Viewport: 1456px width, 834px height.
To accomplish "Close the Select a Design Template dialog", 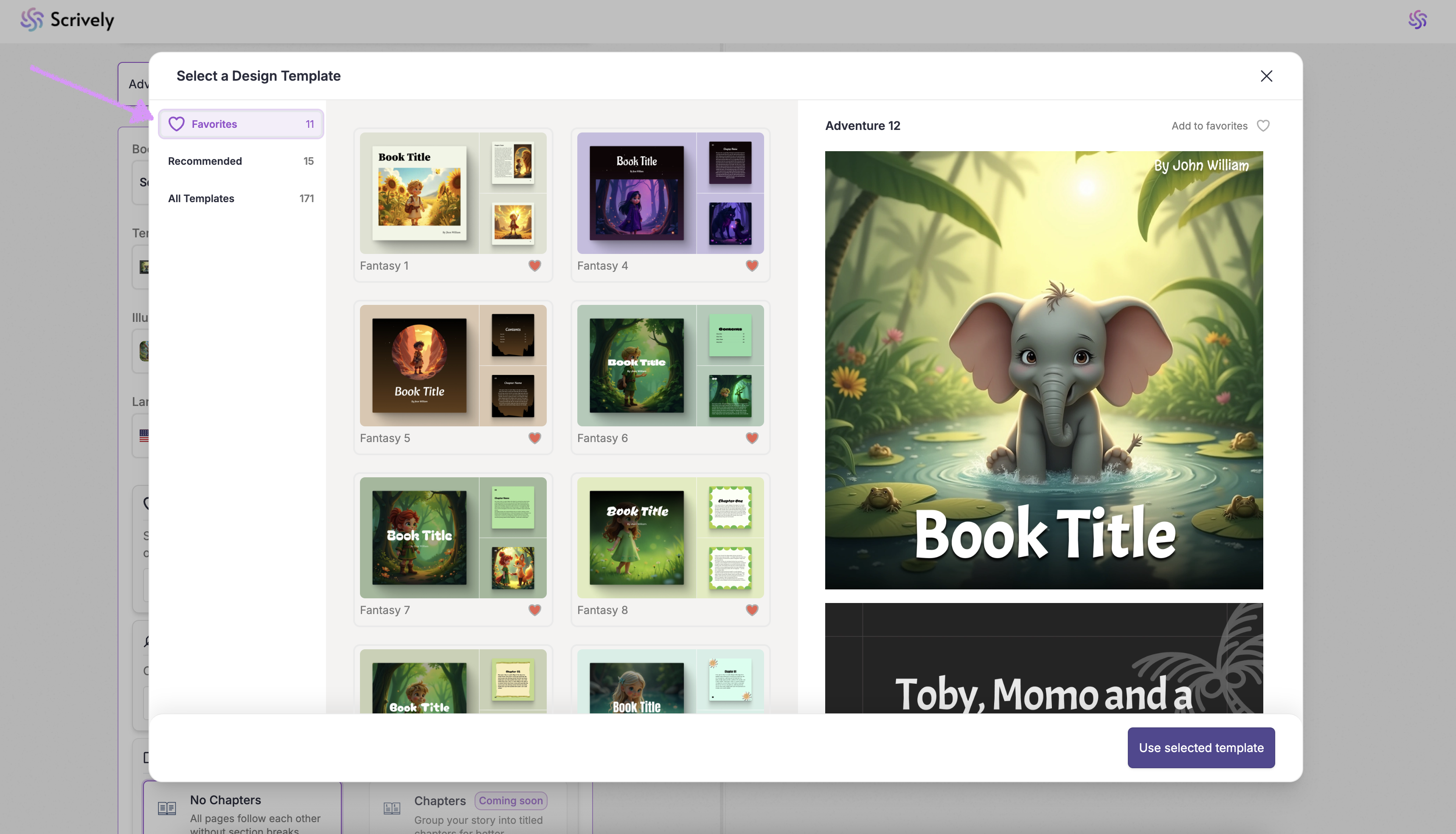I will [1266, 76].
